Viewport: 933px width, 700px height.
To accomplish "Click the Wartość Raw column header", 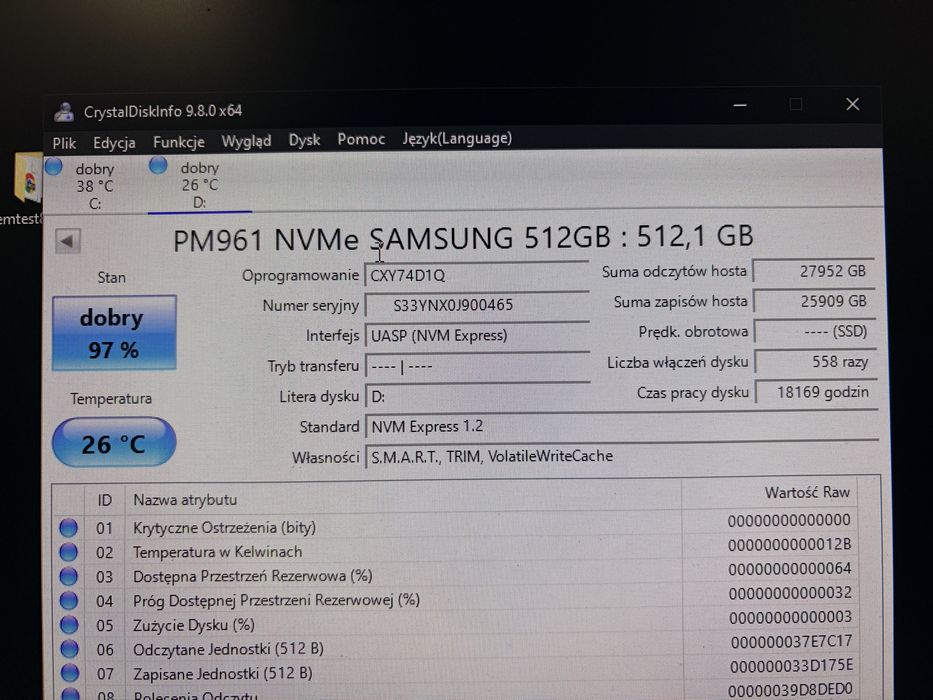I will click(x=769, y=492).
